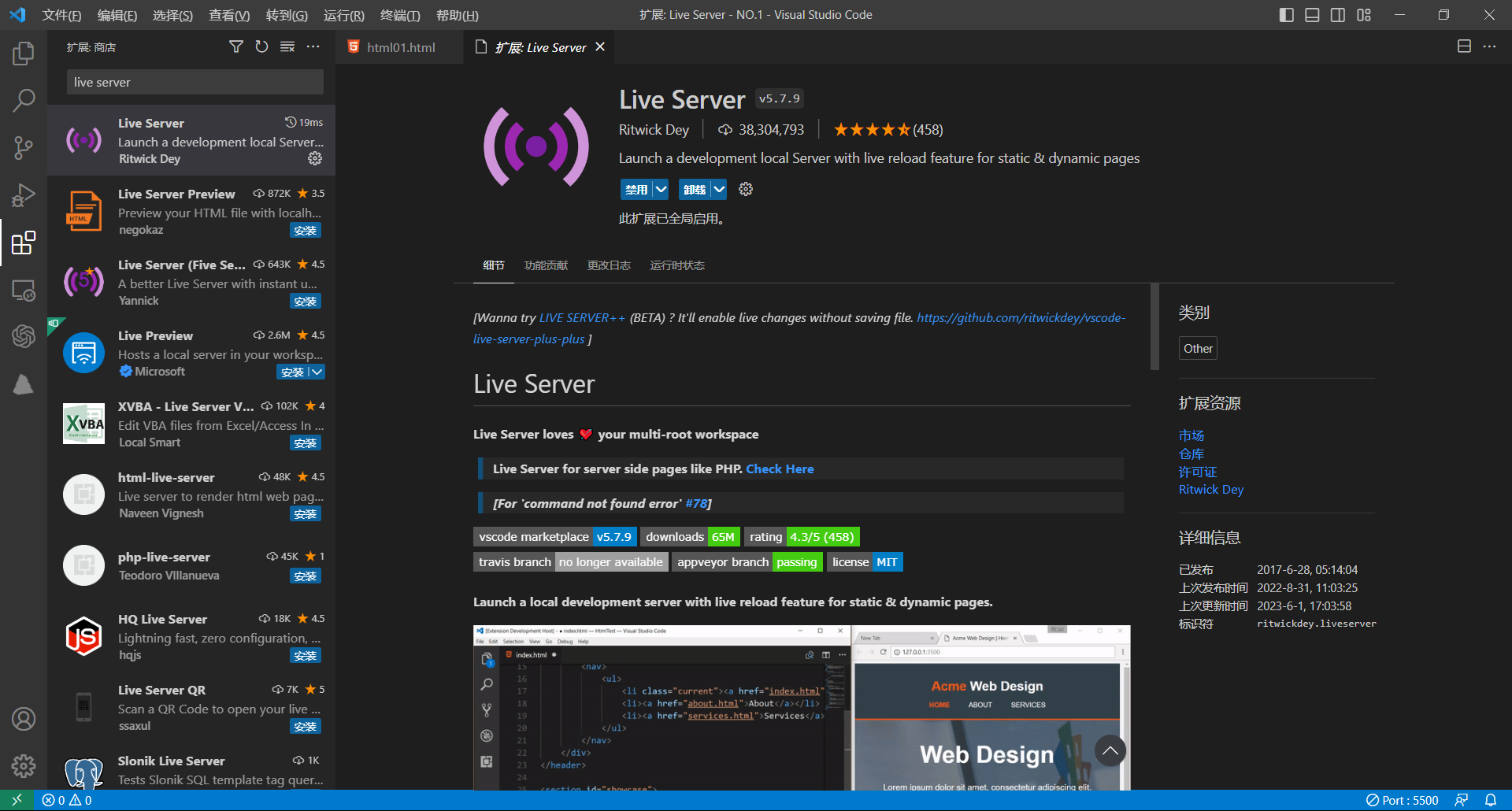Open the Search view in activity bar
Viewport: 1512px width, 811px height.
click(24, 101)
